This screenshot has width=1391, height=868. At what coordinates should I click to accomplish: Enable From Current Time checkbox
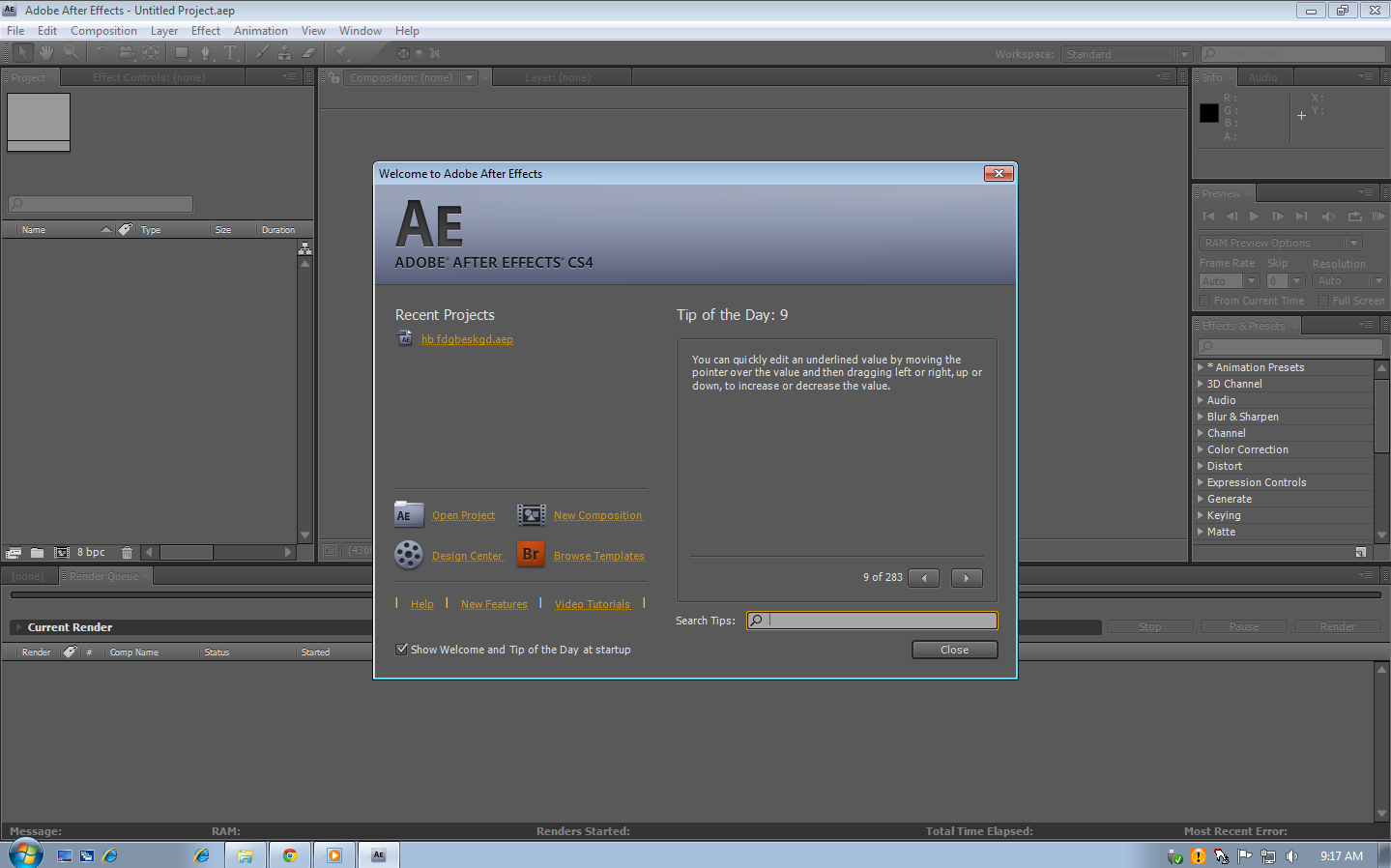pyautogui.click(x=1204, y=301)
